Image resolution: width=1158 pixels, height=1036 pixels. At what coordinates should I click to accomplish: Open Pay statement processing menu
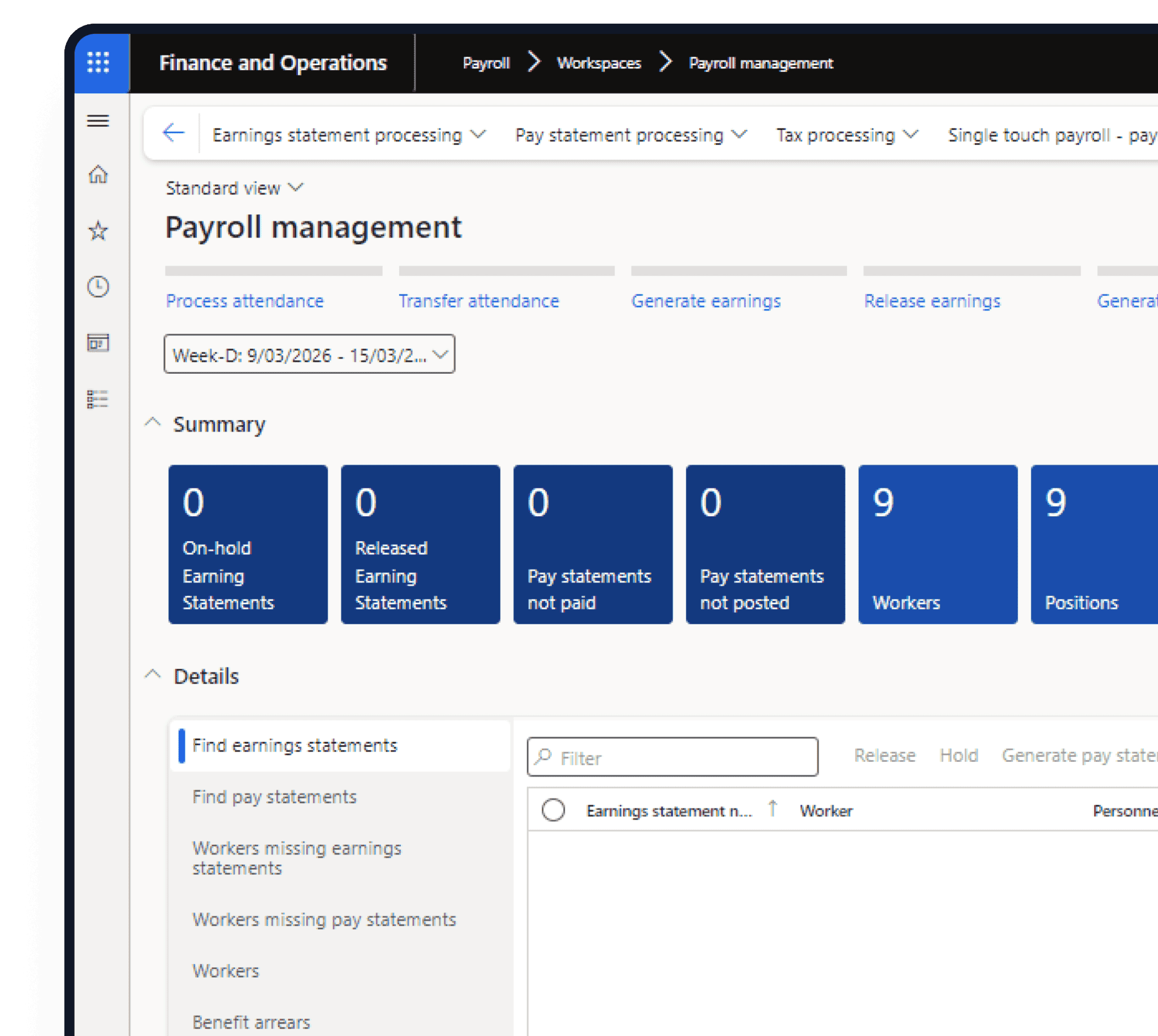point(630,135)
